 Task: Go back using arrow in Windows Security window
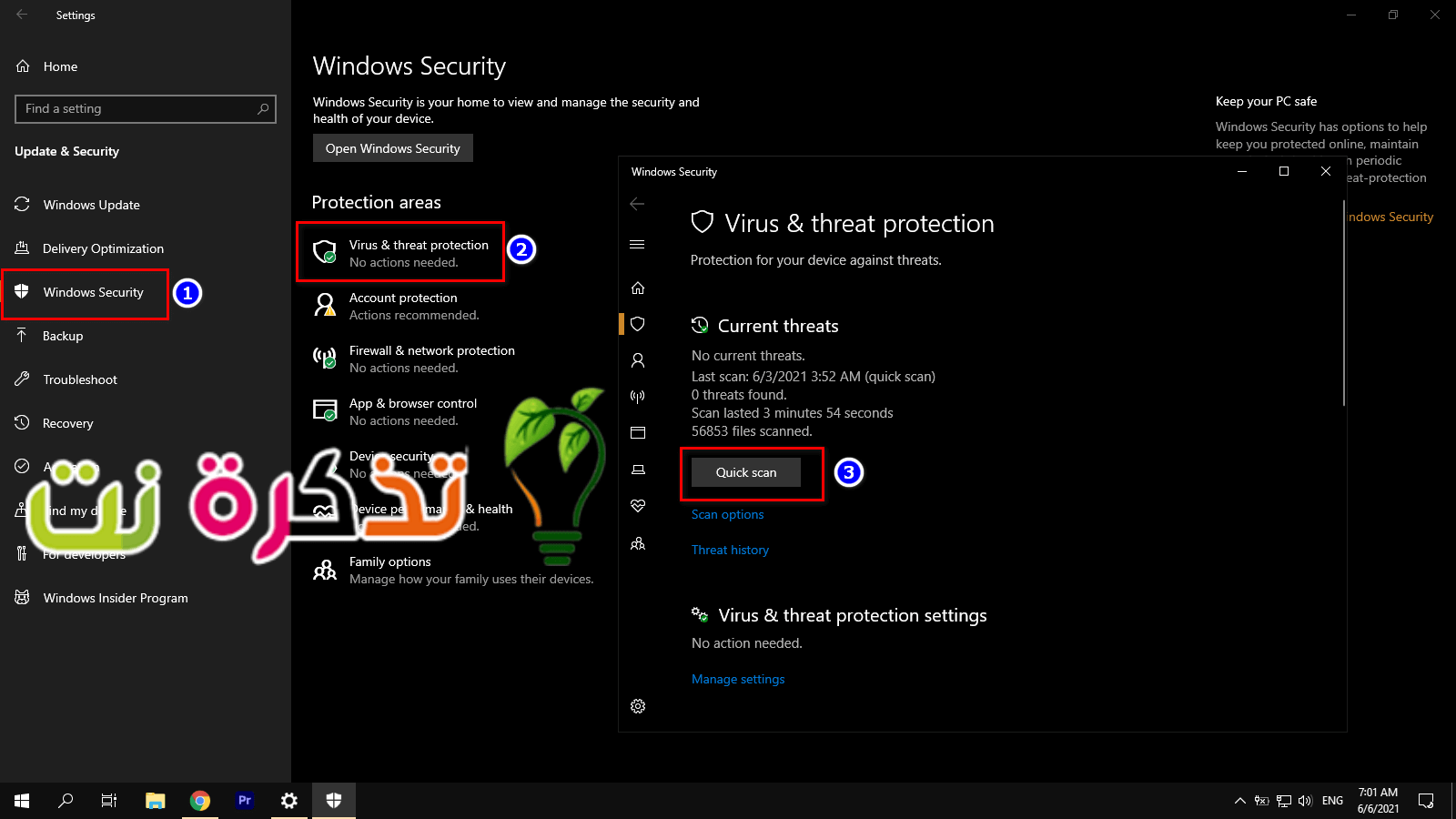point(637,204)
